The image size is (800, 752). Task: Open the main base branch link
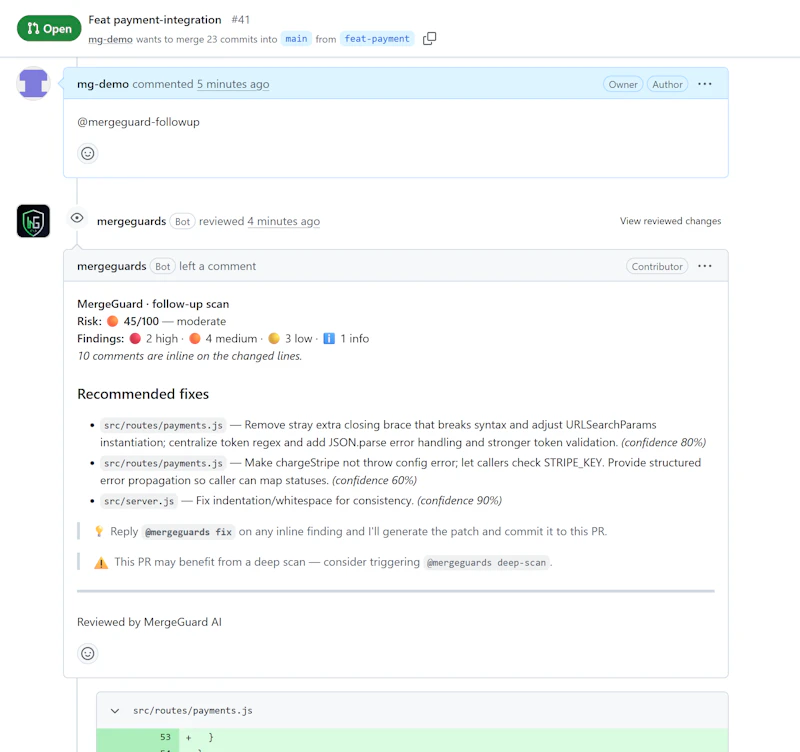click(296, 39)
